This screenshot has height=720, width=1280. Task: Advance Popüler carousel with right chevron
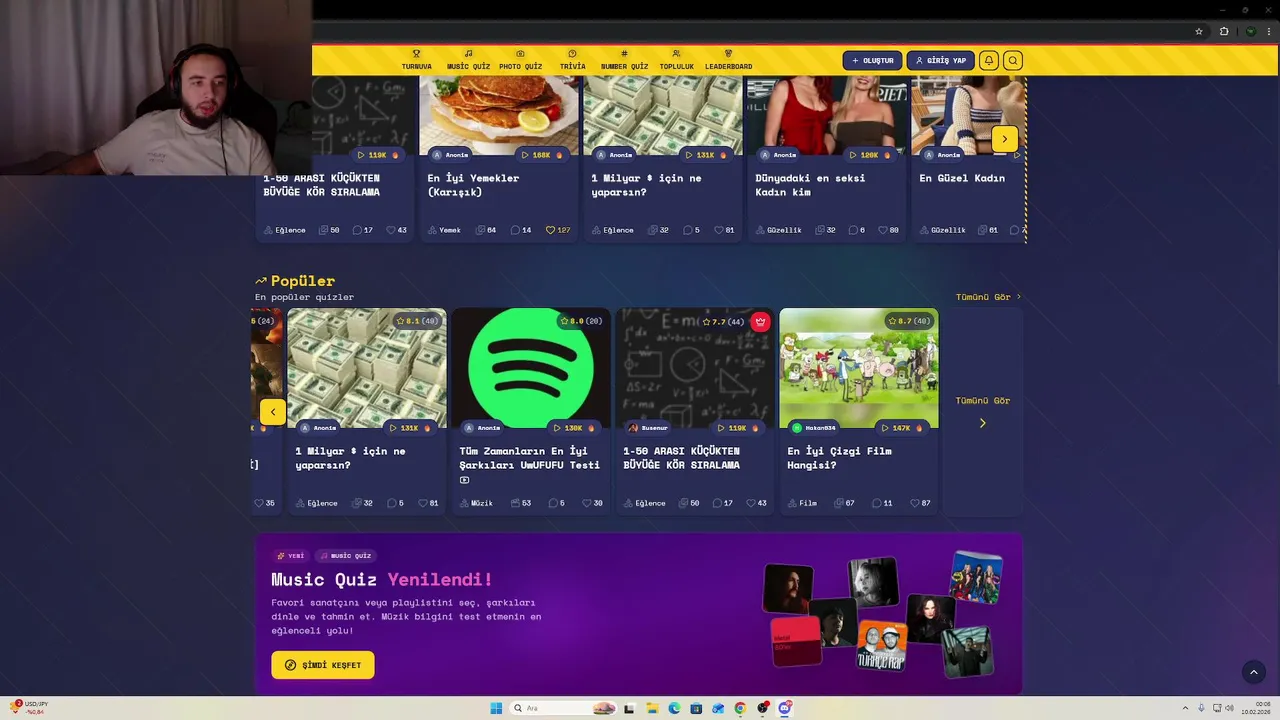click(x=982, y=423)
